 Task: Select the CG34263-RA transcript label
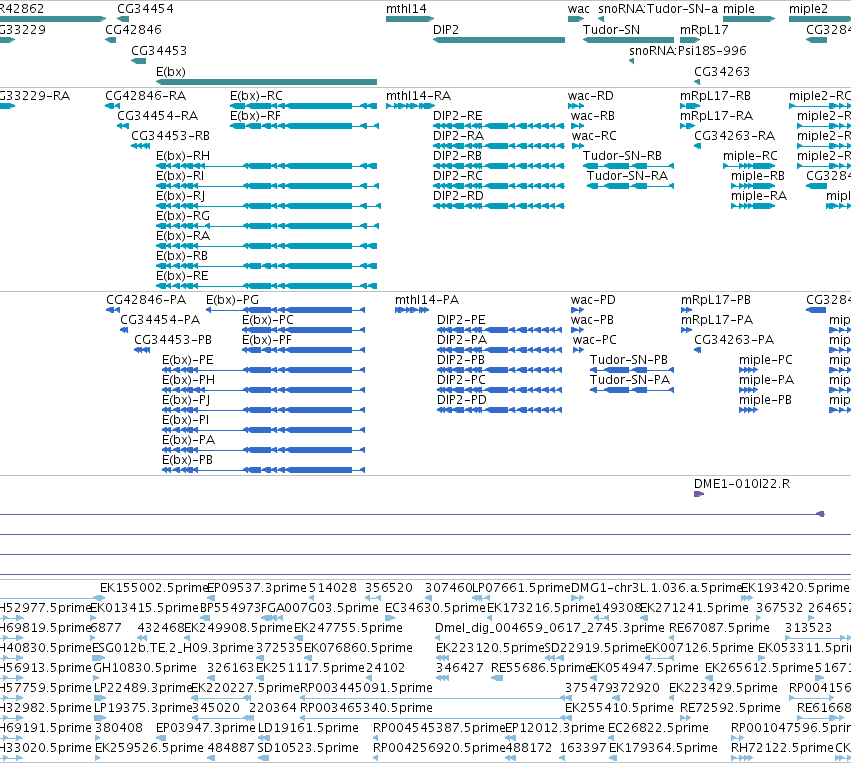pos(735,136)
